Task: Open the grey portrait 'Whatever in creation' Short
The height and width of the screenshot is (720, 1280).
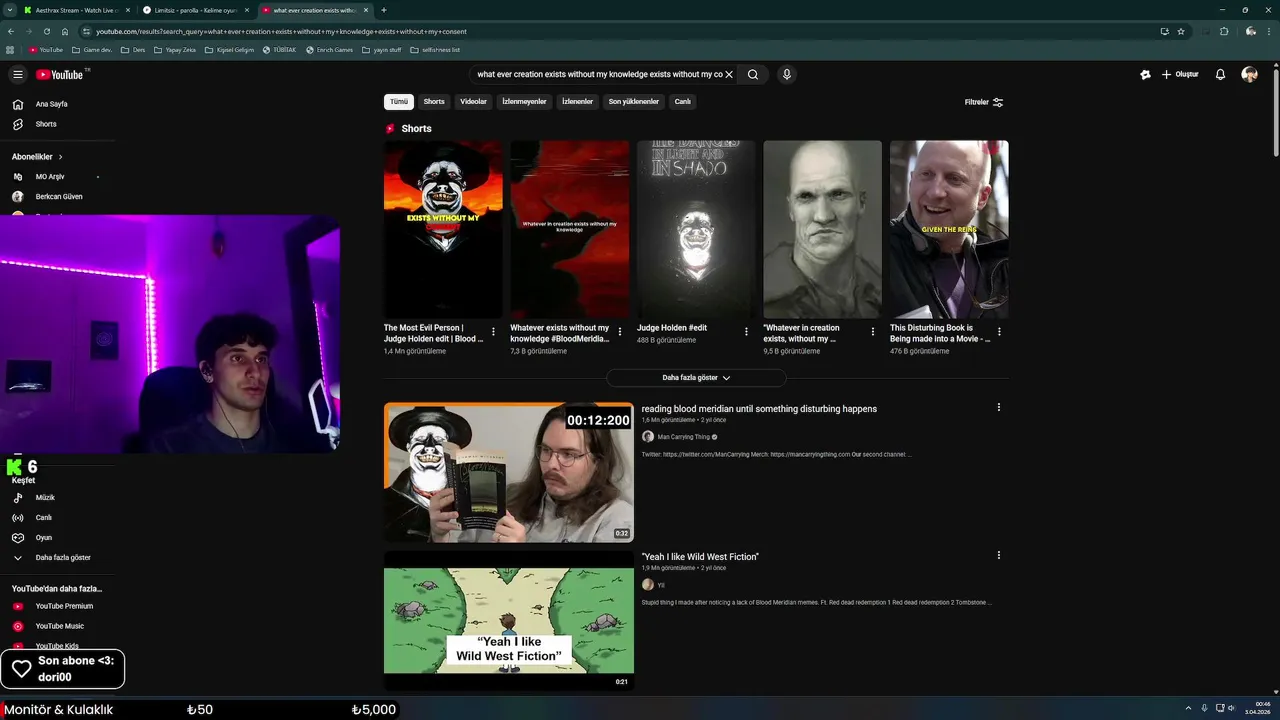Action: tap(822, 229)
